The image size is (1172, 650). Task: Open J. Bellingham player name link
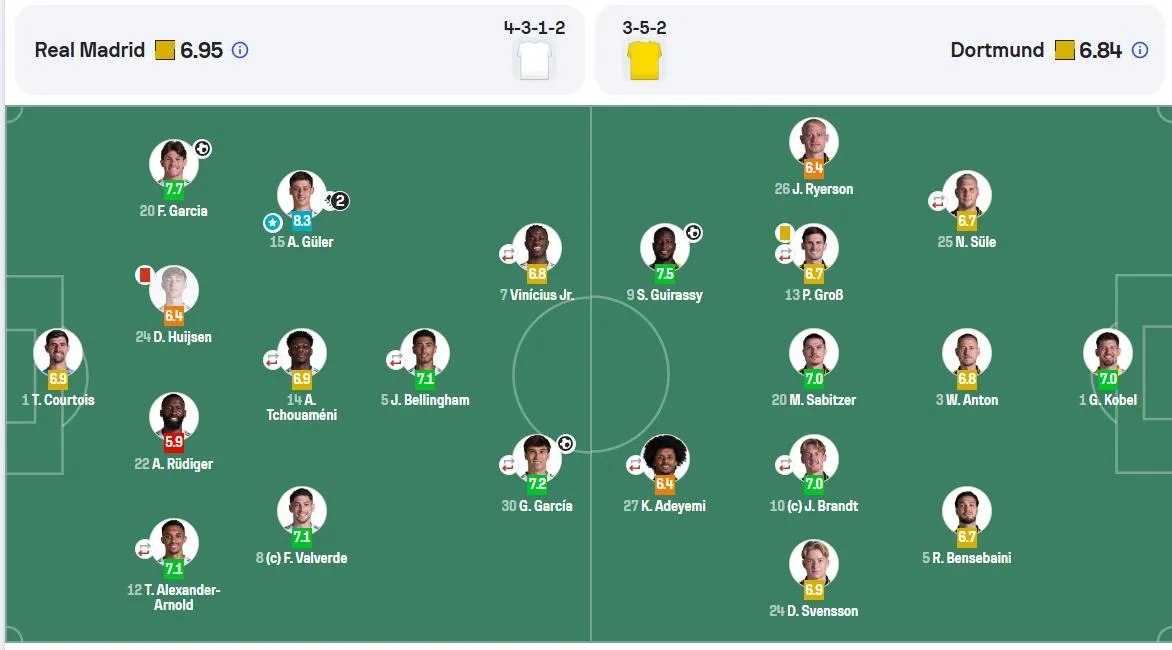(x=425, y=400)
